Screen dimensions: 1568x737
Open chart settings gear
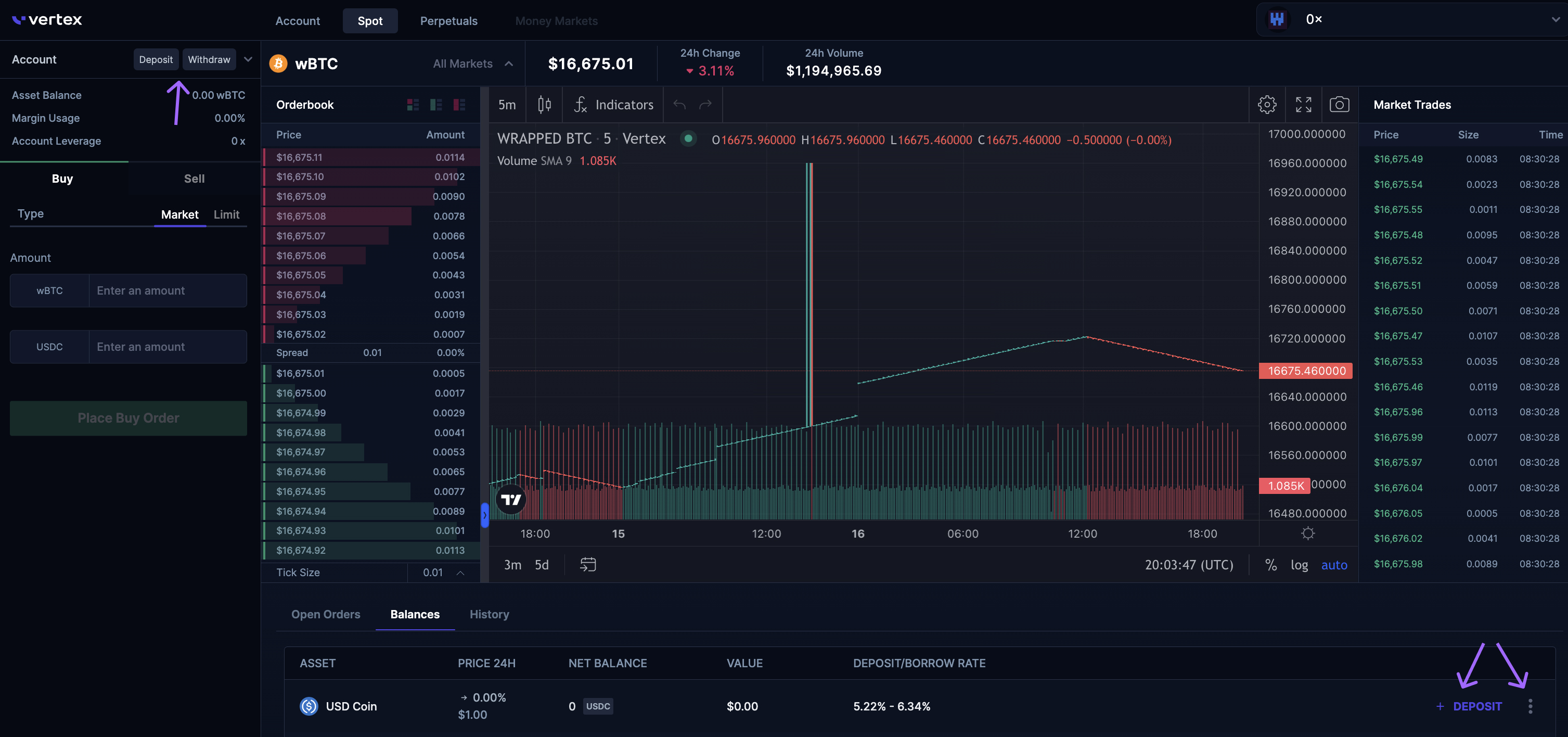(x=1267, y=105)
